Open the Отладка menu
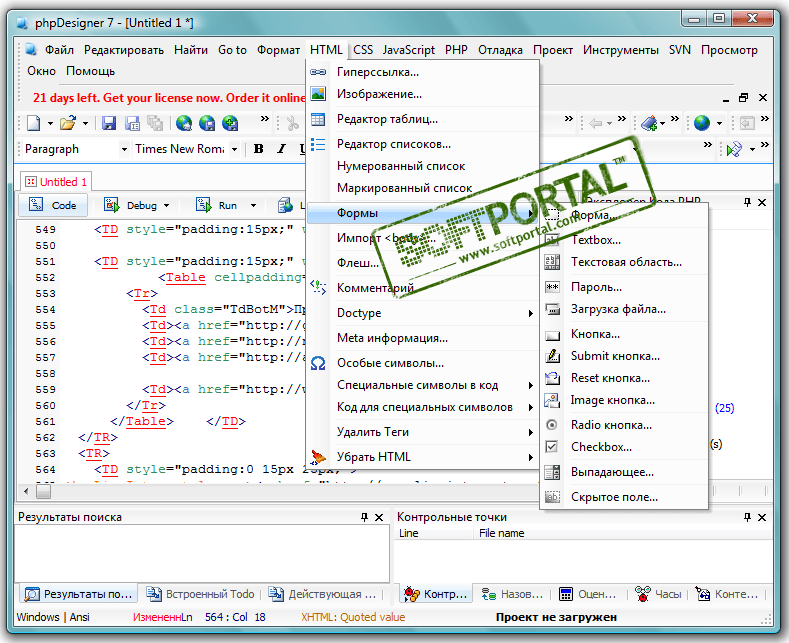This screenshot has height=643, width=789. coord(500,50)
